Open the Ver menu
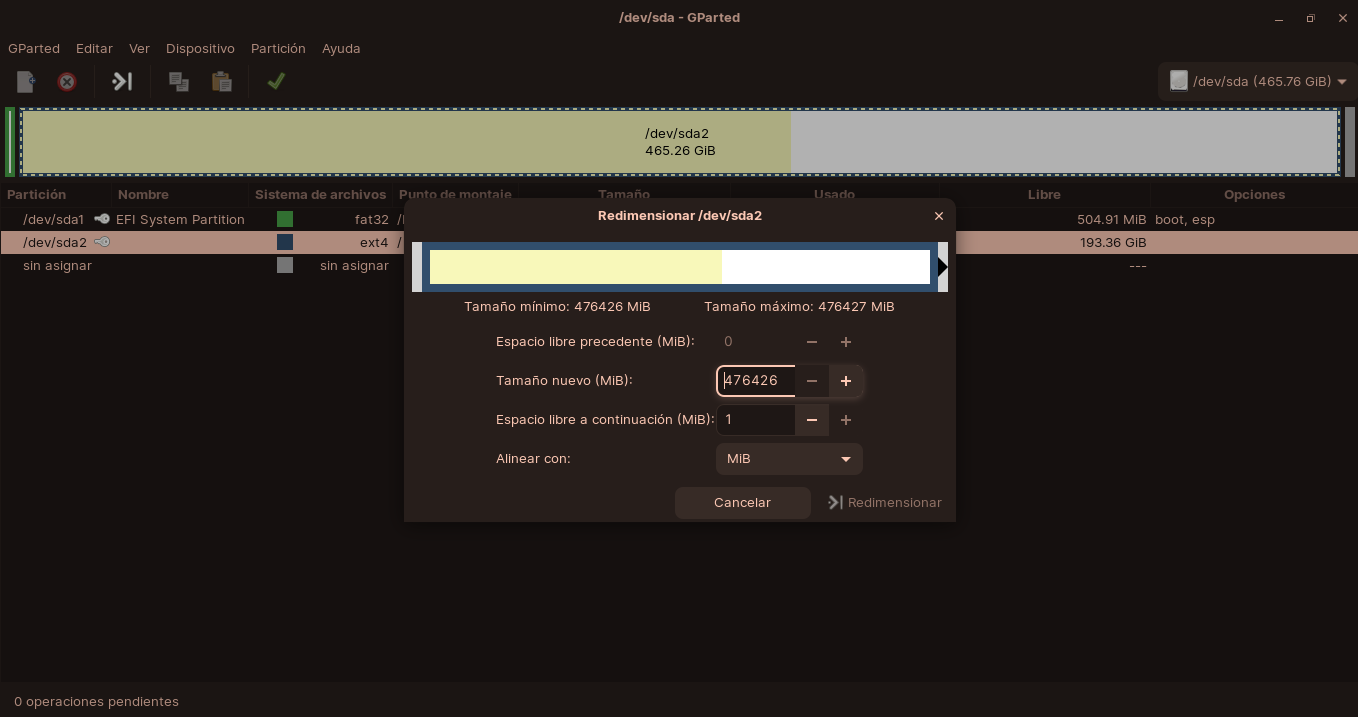Image resolution: width=1358 pixels, height=717 pixels. (139, 48)
